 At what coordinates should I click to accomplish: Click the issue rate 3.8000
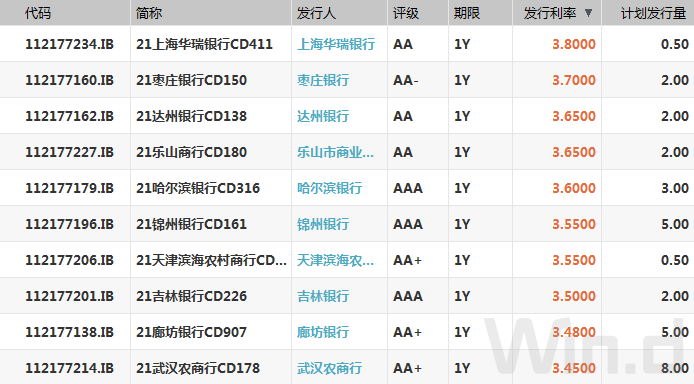point(574,44)
